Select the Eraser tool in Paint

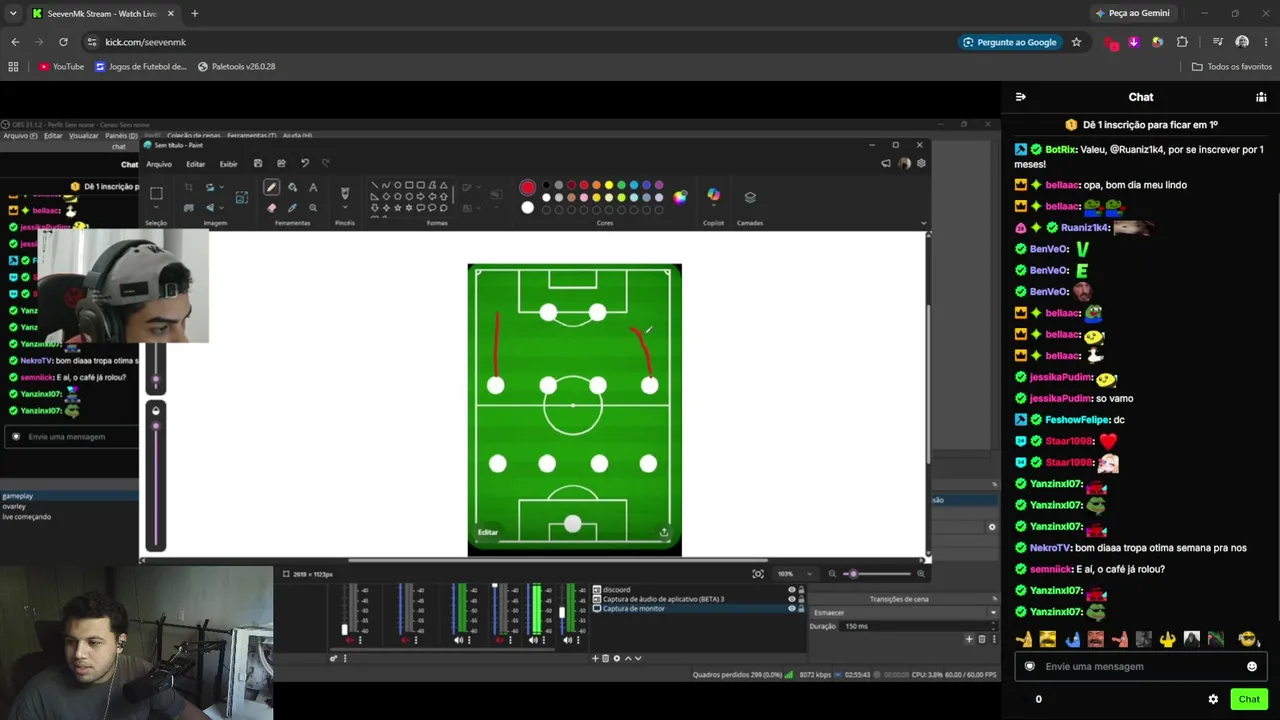(271, 208)
